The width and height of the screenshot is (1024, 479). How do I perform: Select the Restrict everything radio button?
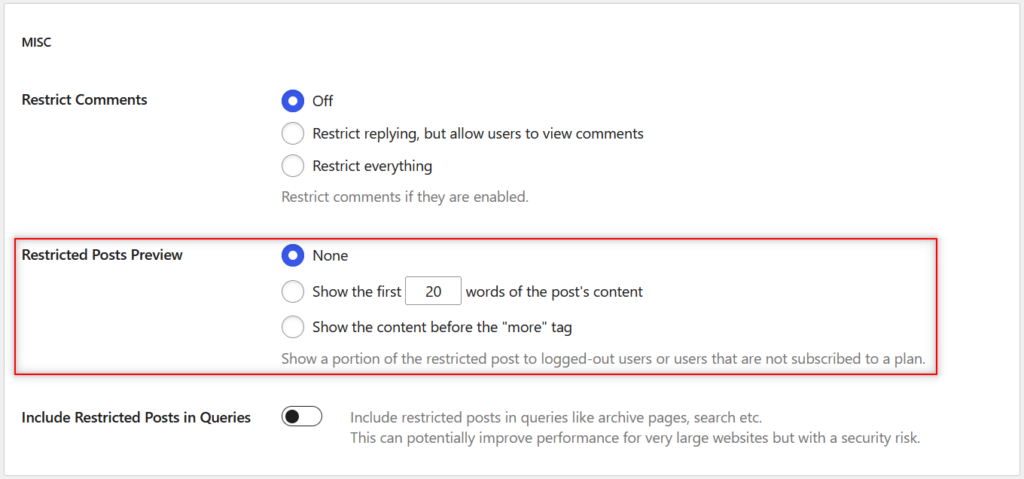coord(293,166)
